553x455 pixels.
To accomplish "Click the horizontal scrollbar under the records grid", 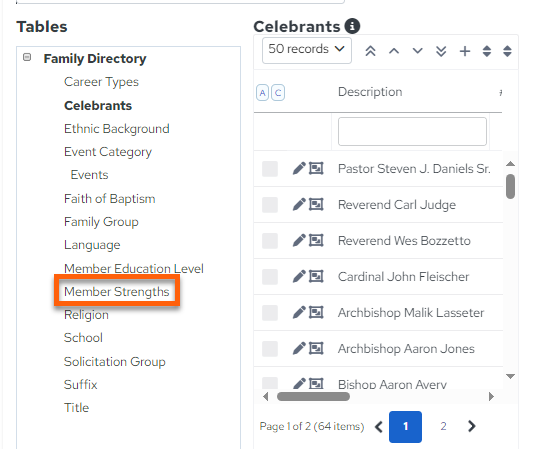I will point(313,396).
